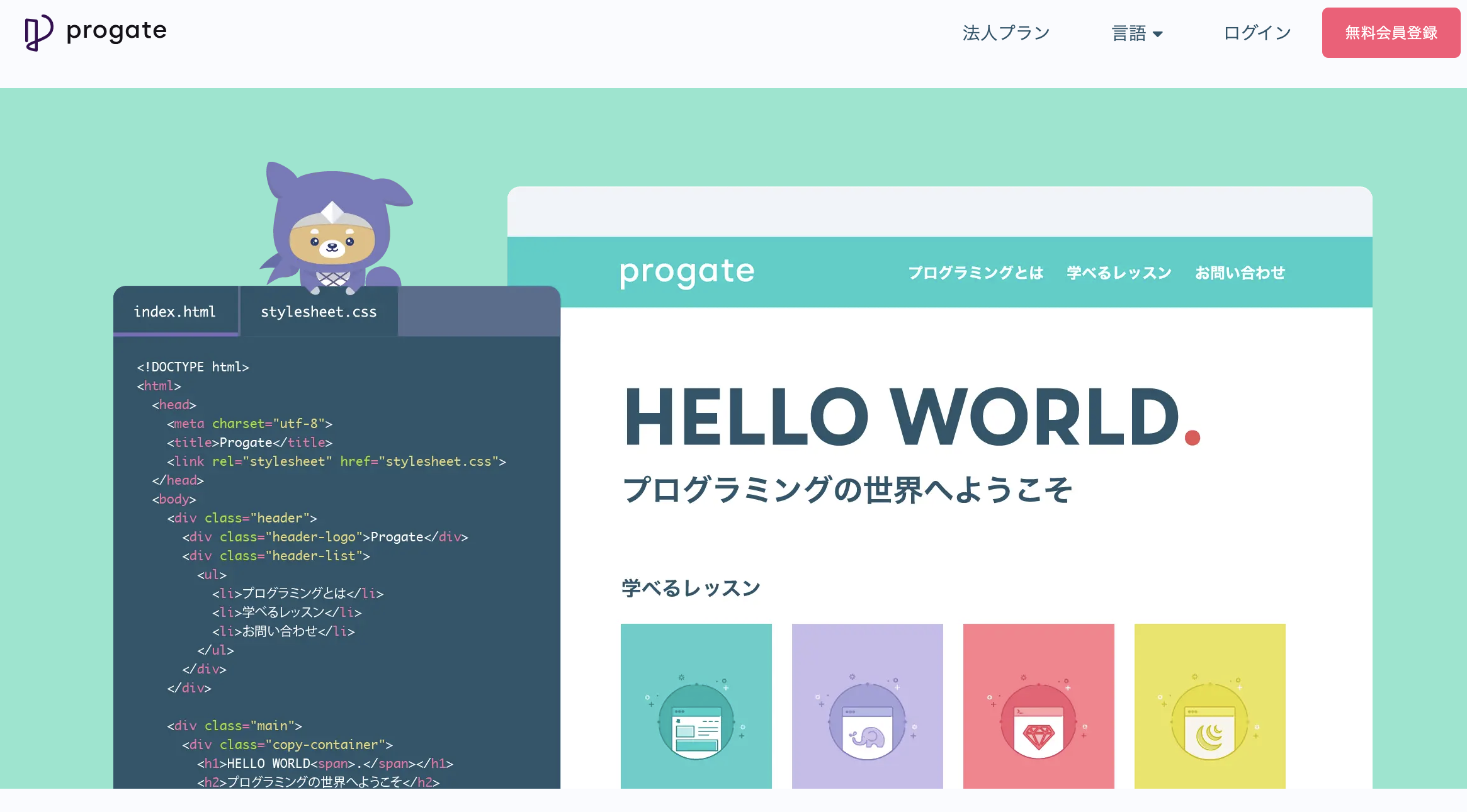Screen dimensions: 1467x812
Task: Click the ninja mascot character
Action: click(x=336, y=228)
